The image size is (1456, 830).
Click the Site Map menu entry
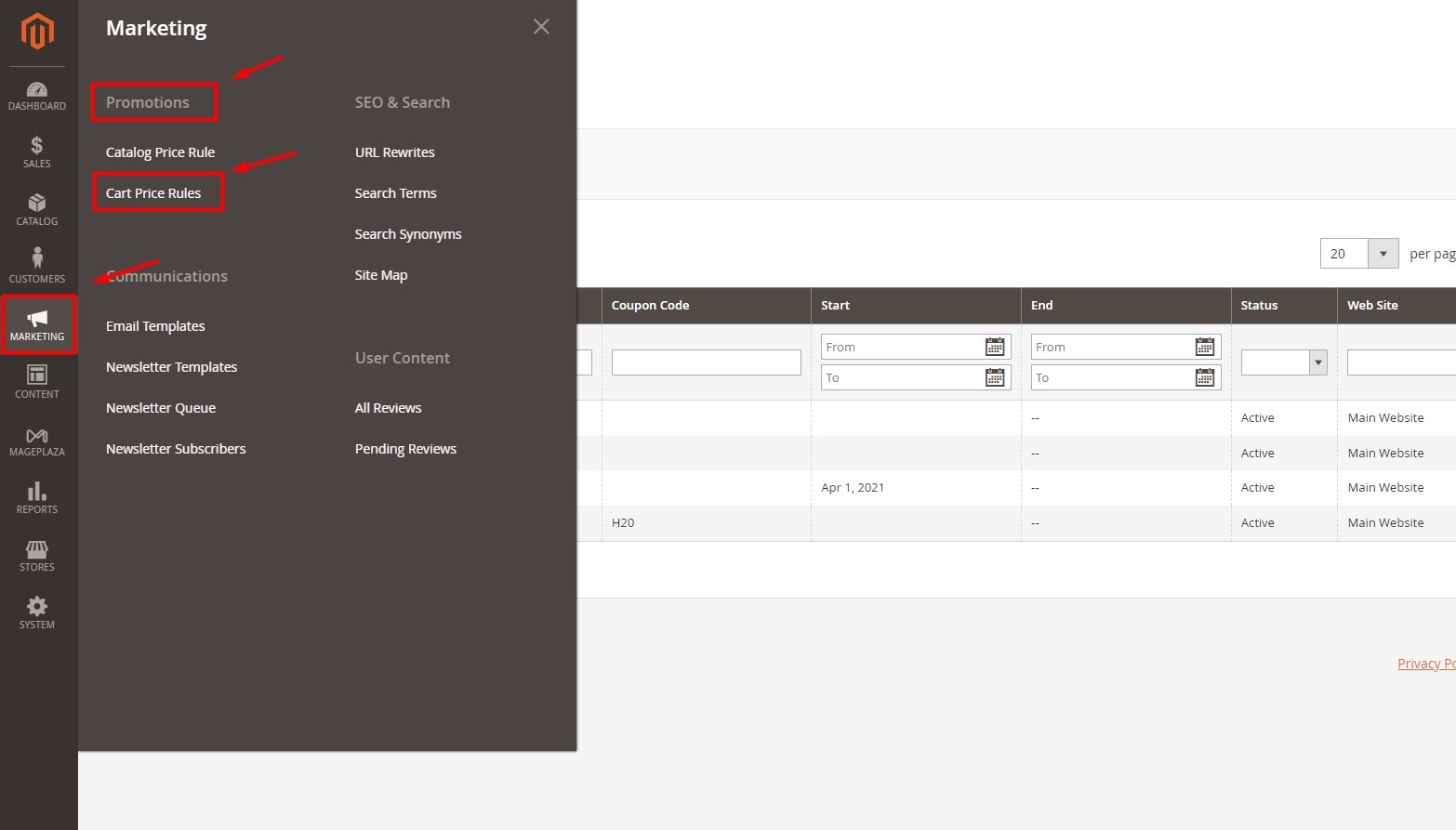pyautogui.click(x=380, y=274)
